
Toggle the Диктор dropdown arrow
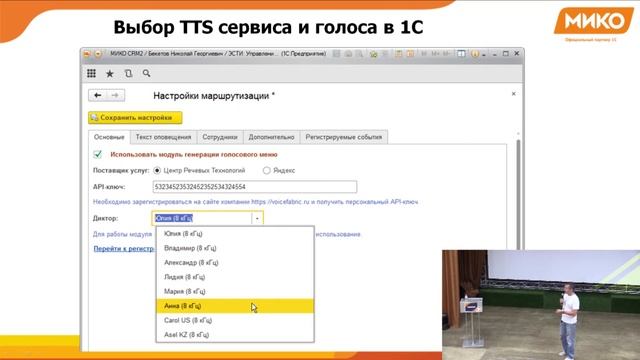tap(257, 218)
